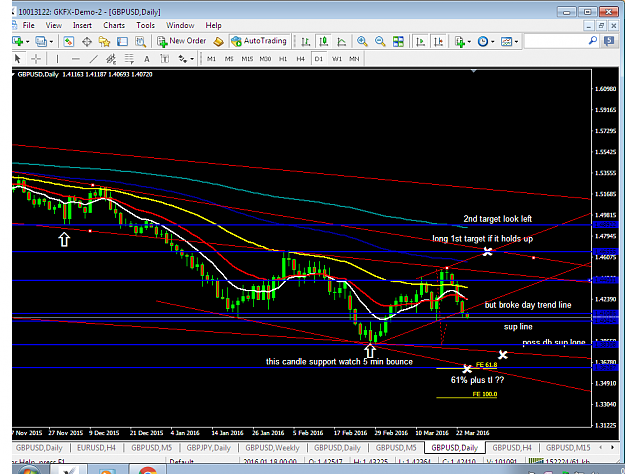
Task: Open the chat notifications icon
Action: click(x=609, y=41)
